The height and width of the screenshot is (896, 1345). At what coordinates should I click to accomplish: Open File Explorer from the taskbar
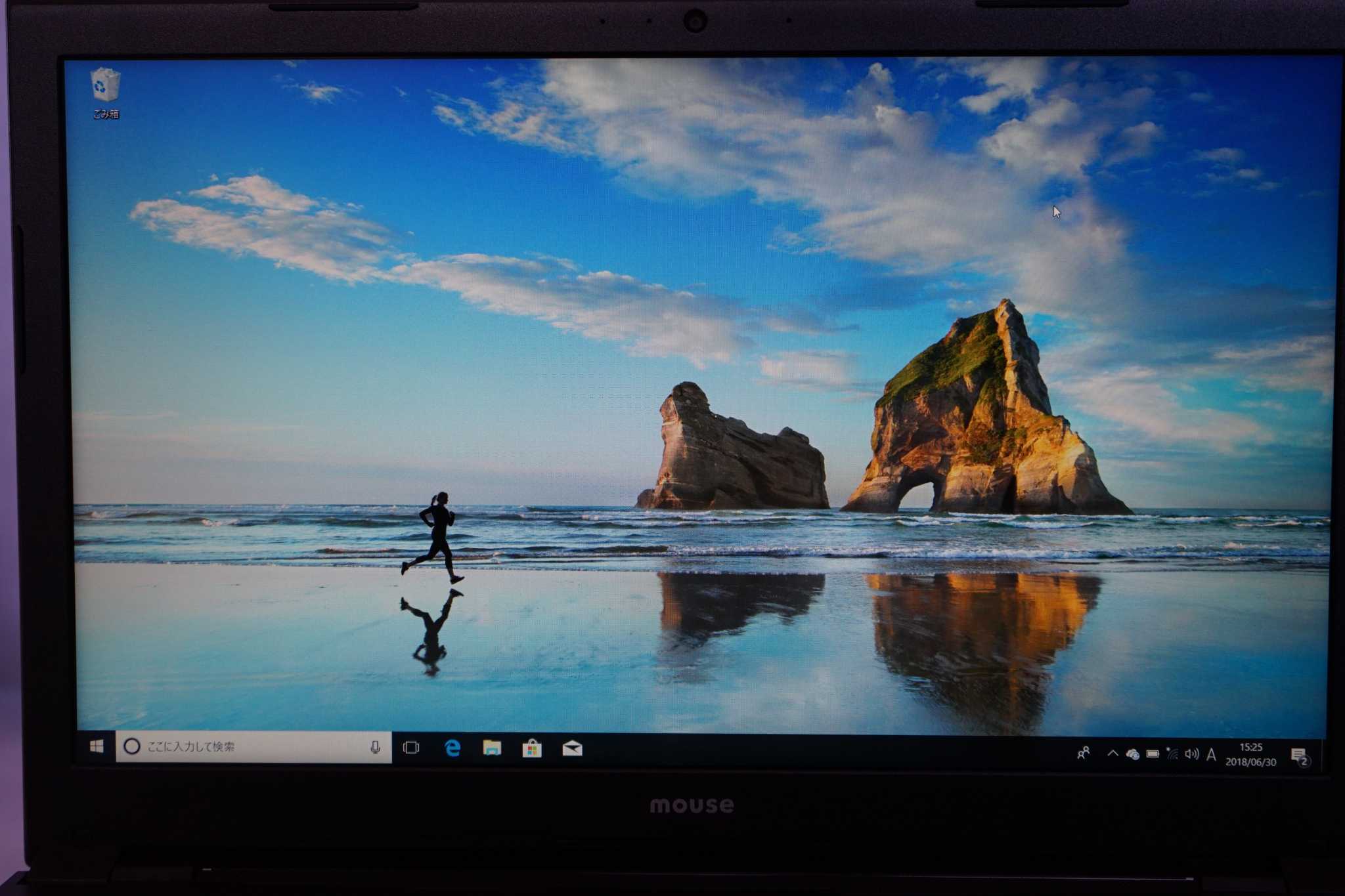click(492, 748)
